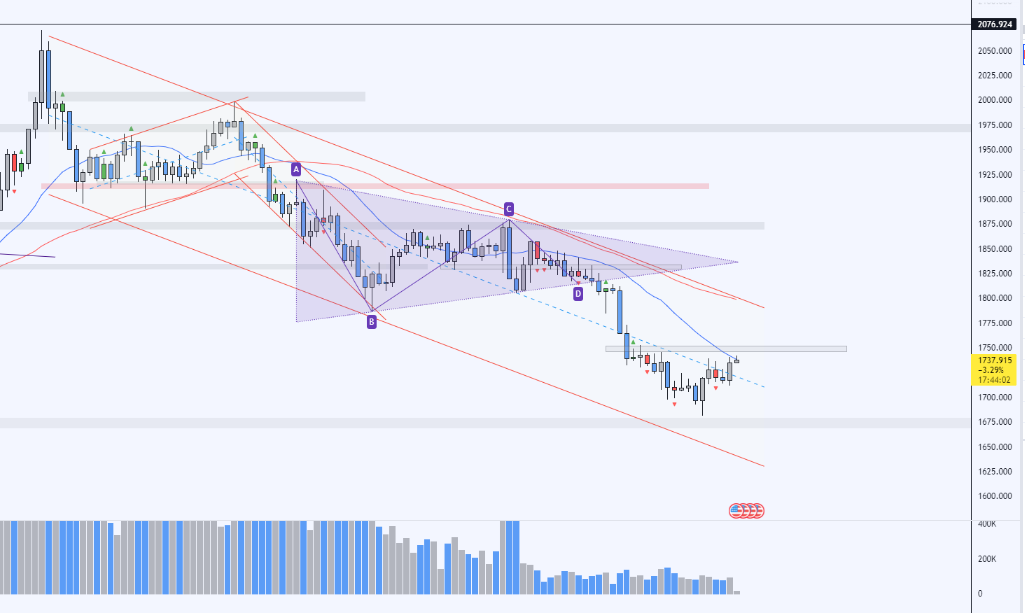The height and width of the screenshot is (613, 1025).
Task: Click the 2076.924 price label at top
Action: (993, 24)
